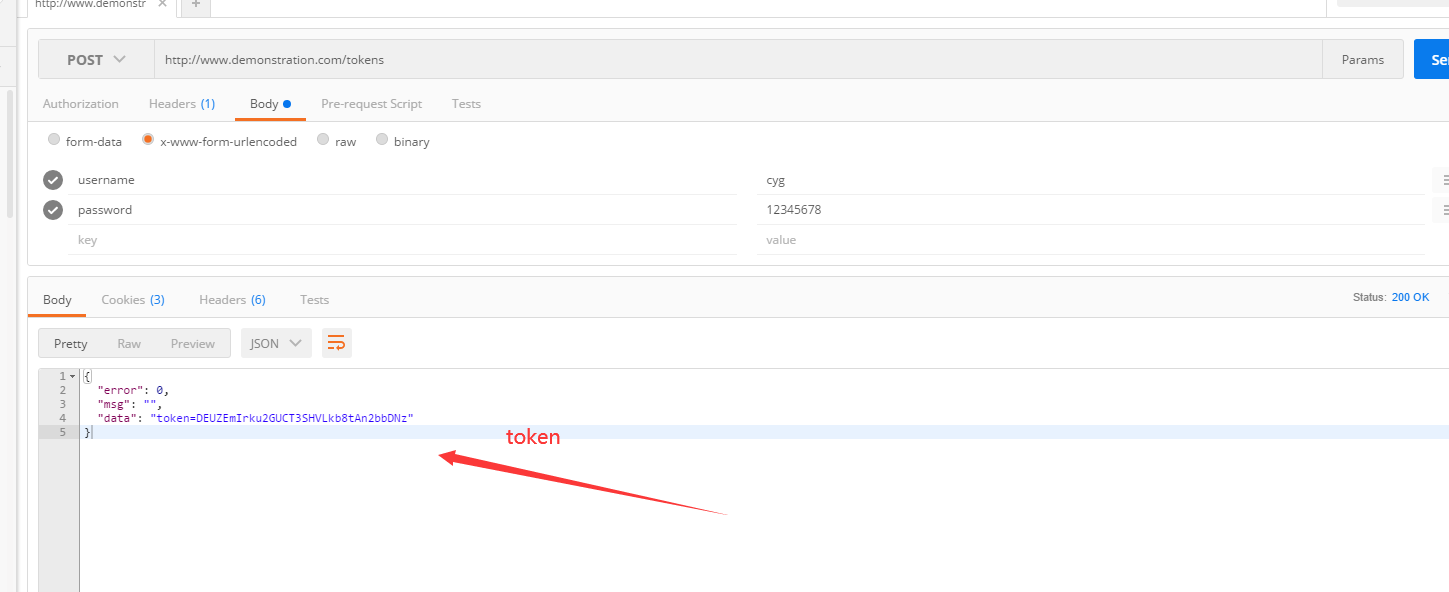Screen dimensions: 1449x592
Task: Switch response view to Raw
Action: (129, 343)
